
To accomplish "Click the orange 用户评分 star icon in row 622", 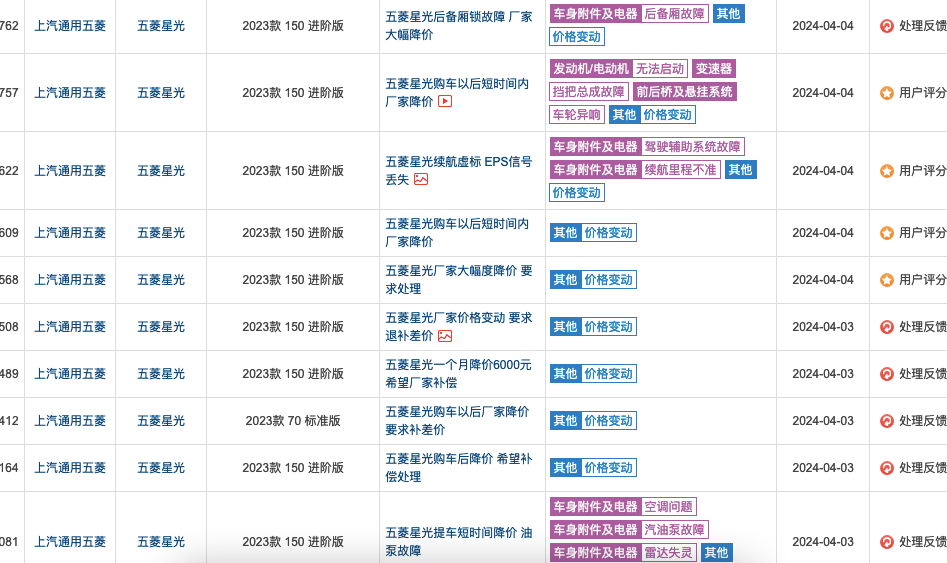I will (x=887, y=171).
